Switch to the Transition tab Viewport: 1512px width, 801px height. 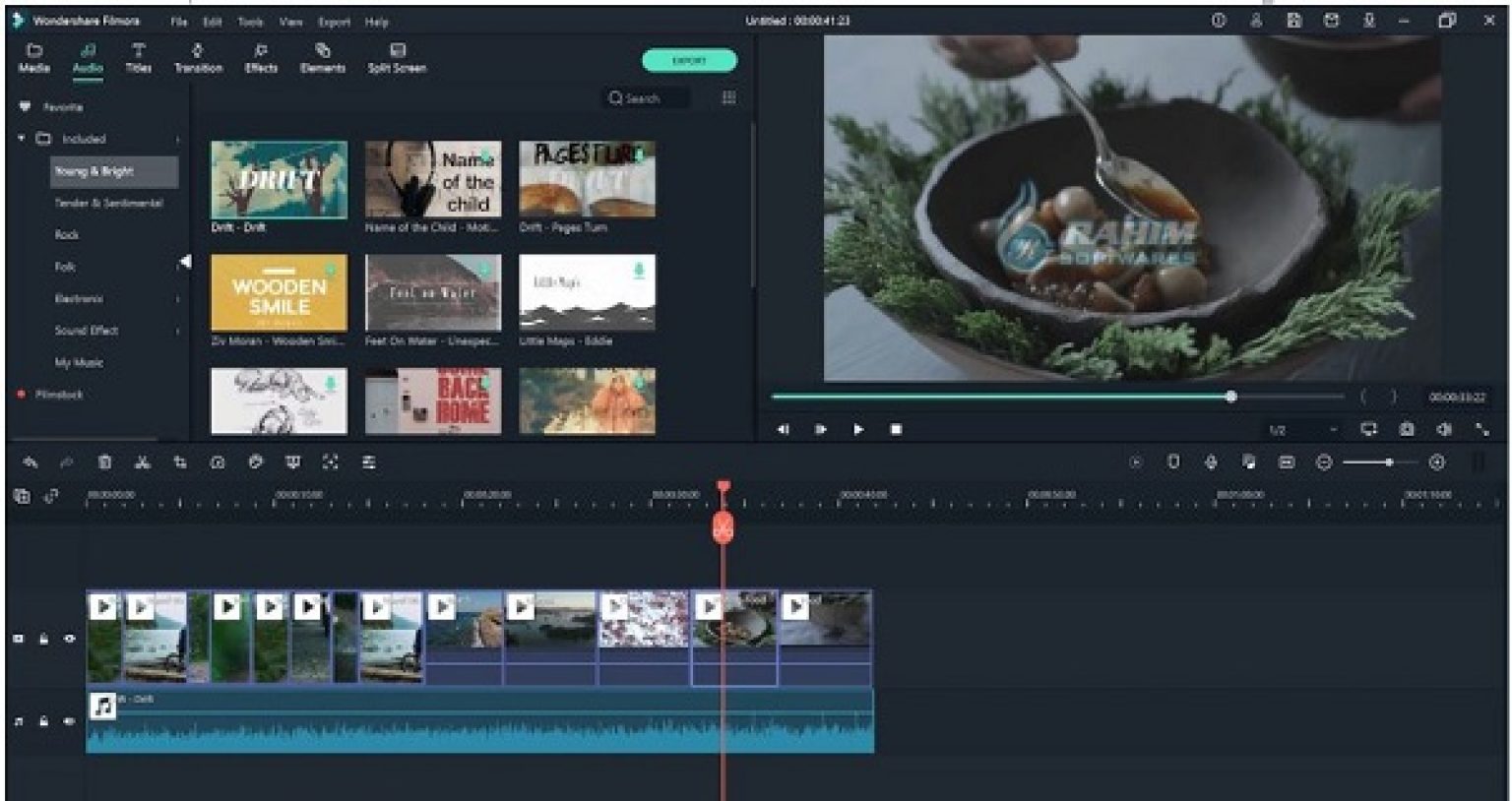[198, 58]
